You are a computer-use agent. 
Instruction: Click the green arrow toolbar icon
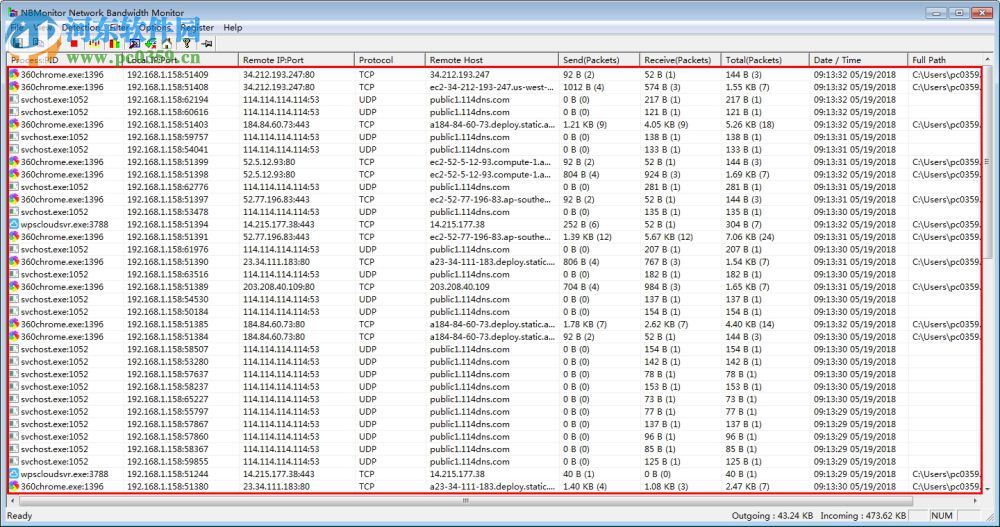click(151, 43)
